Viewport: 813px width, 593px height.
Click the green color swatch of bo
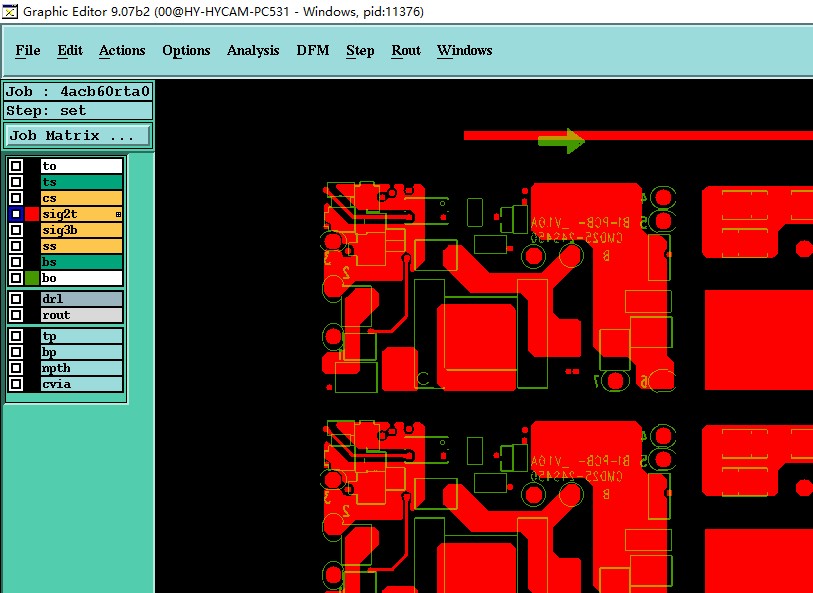[x=32, y=278]
